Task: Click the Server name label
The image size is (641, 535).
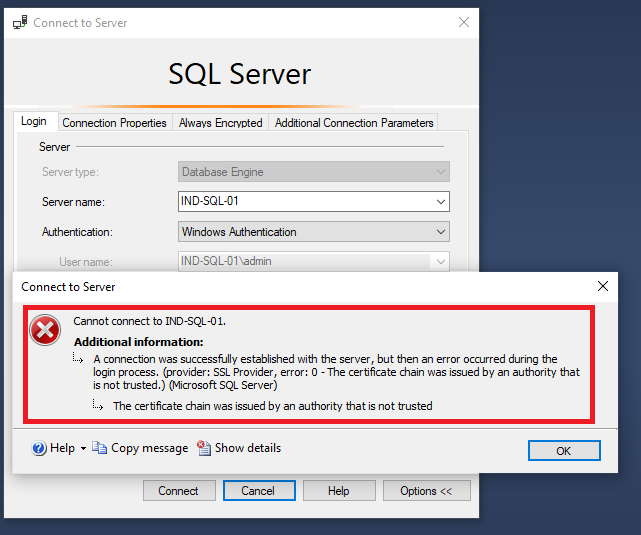Action: [73, 202]
